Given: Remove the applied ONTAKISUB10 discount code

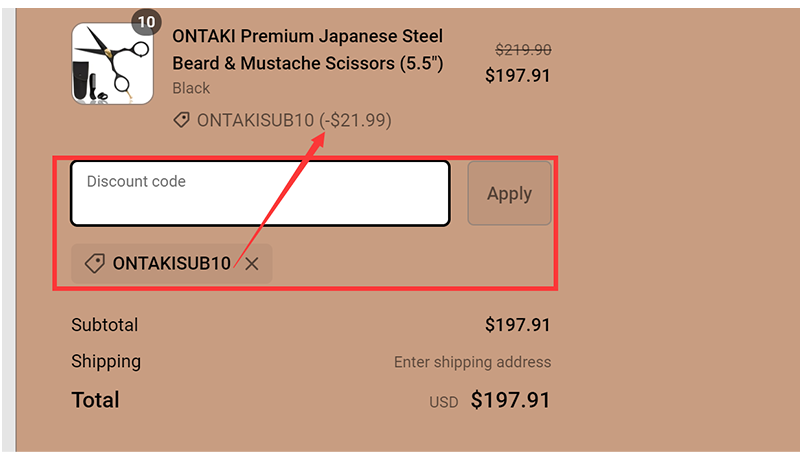Looking at the screenshot, I should [252, 263].
